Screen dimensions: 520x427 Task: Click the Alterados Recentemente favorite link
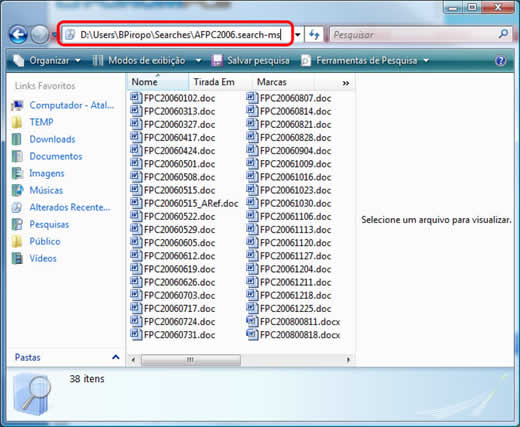click(70, 207)
